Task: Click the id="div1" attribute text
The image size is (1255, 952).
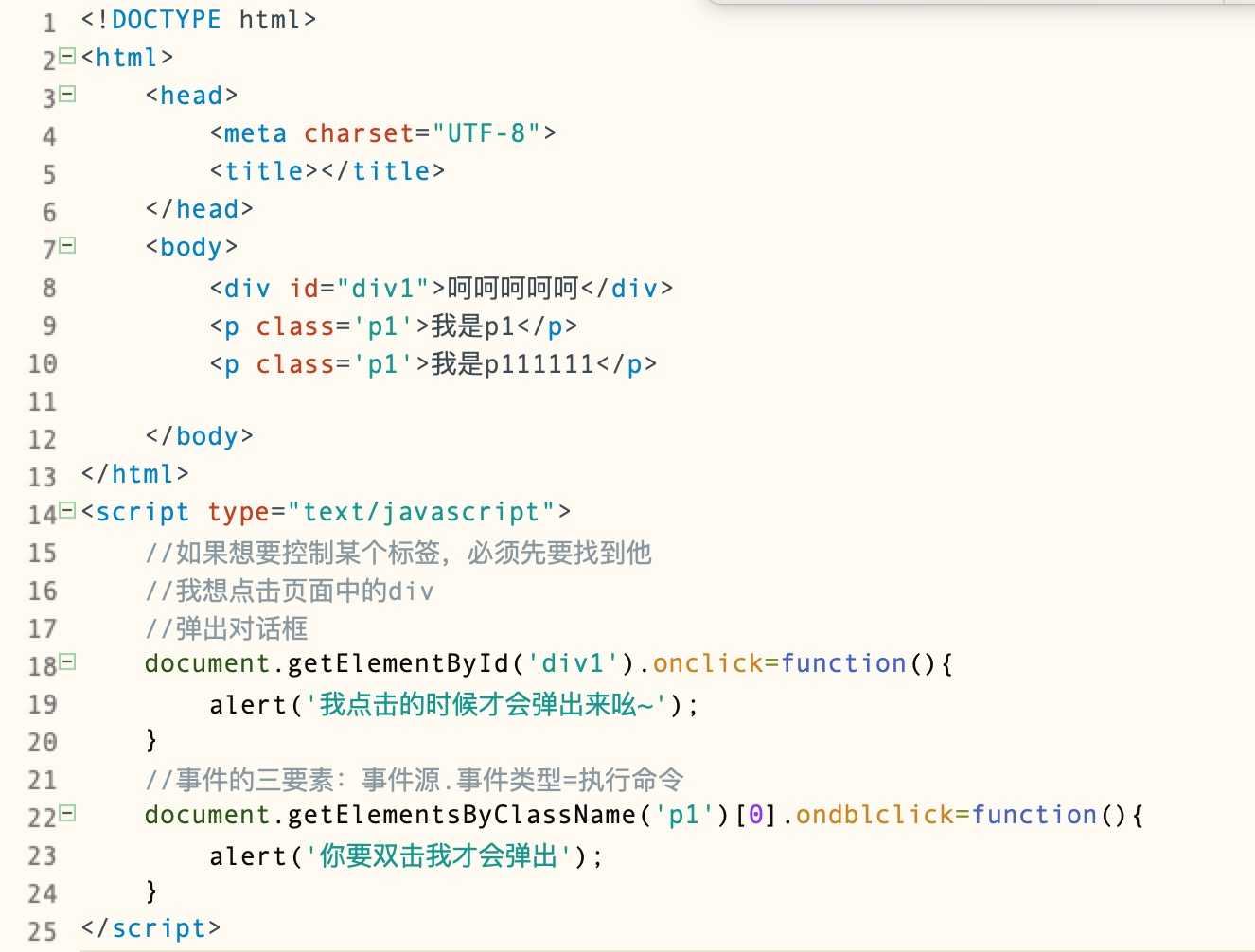Action: [359, 288]
